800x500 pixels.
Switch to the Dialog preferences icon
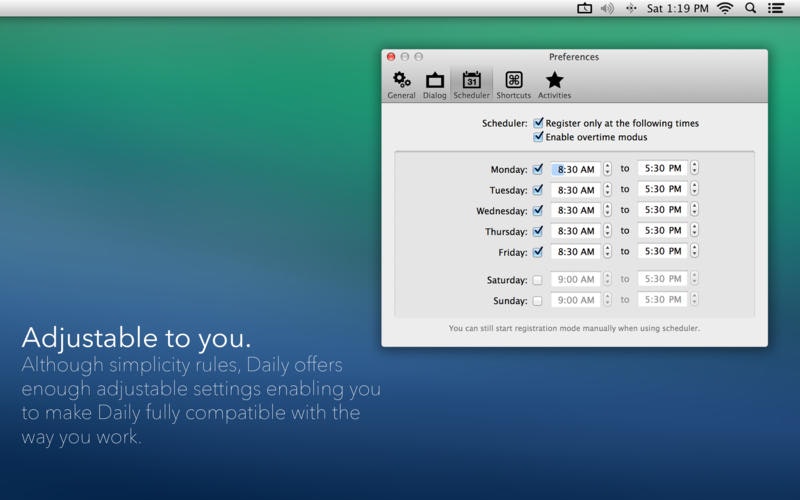coord(435,85)
